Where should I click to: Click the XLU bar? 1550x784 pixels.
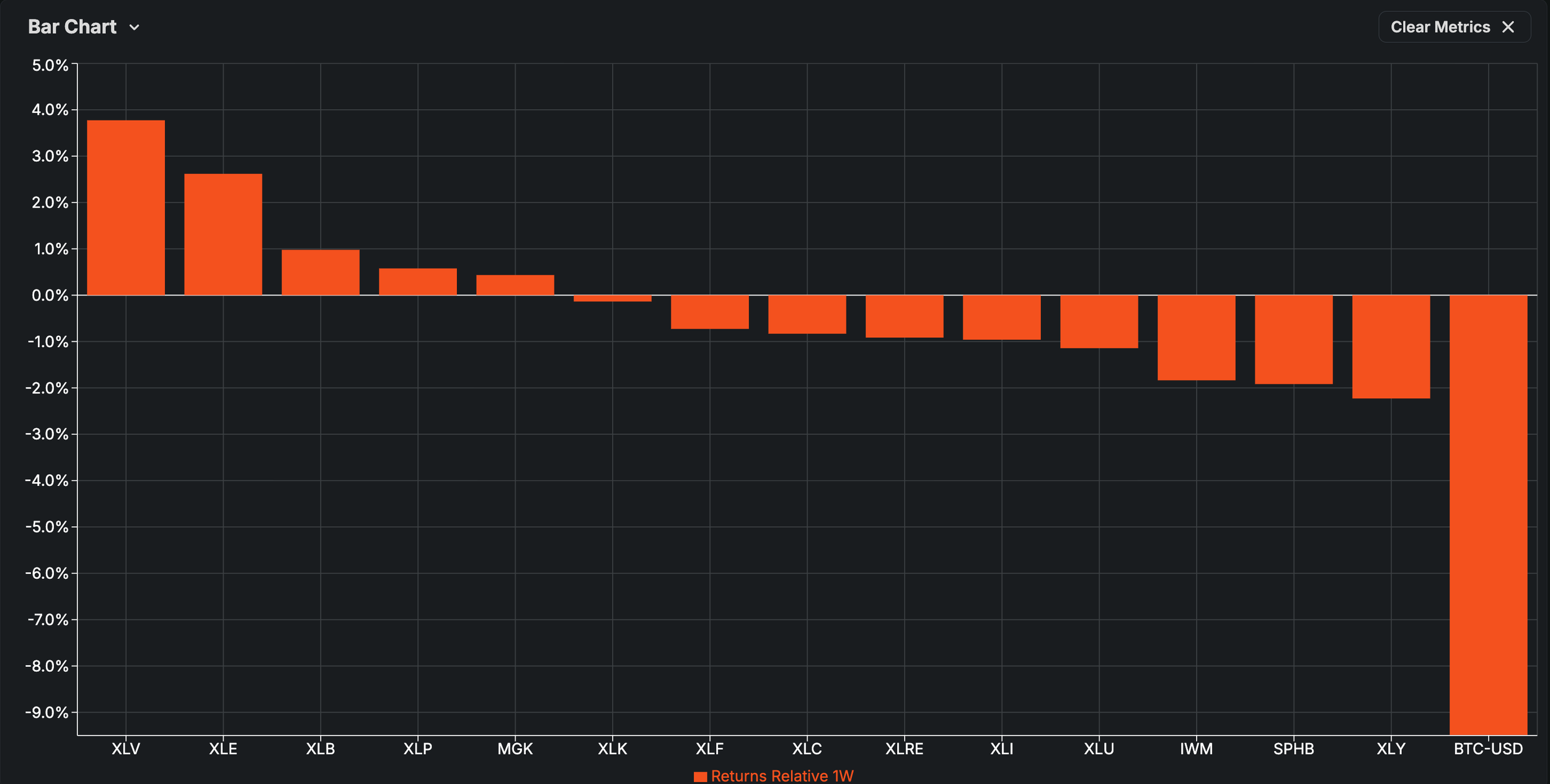click(1099, 322)
